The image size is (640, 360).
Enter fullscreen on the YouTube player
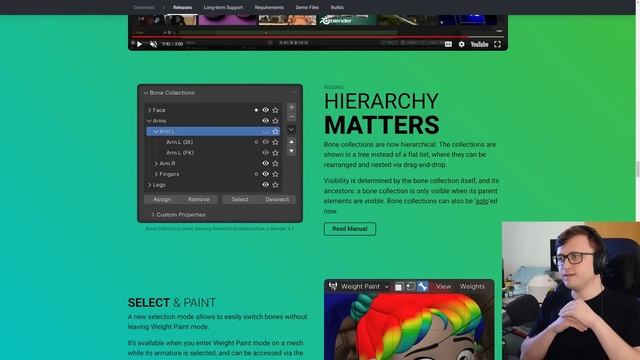coord(497,44)
